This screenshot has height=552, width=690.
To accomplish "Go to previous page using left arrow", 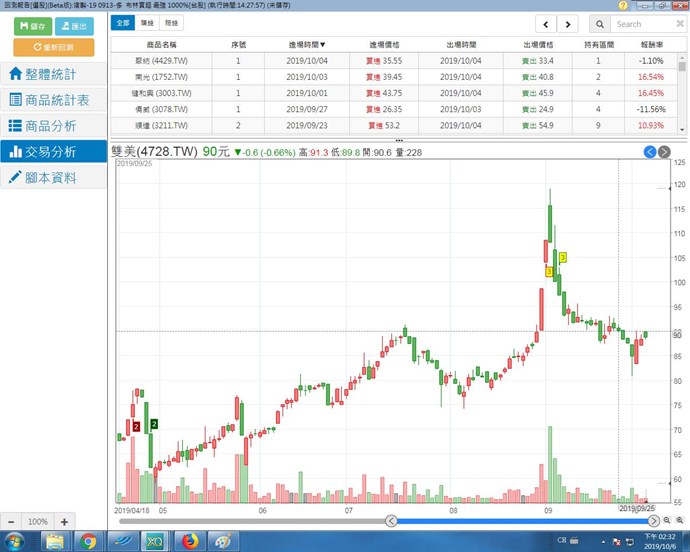I will coord(545,24).
